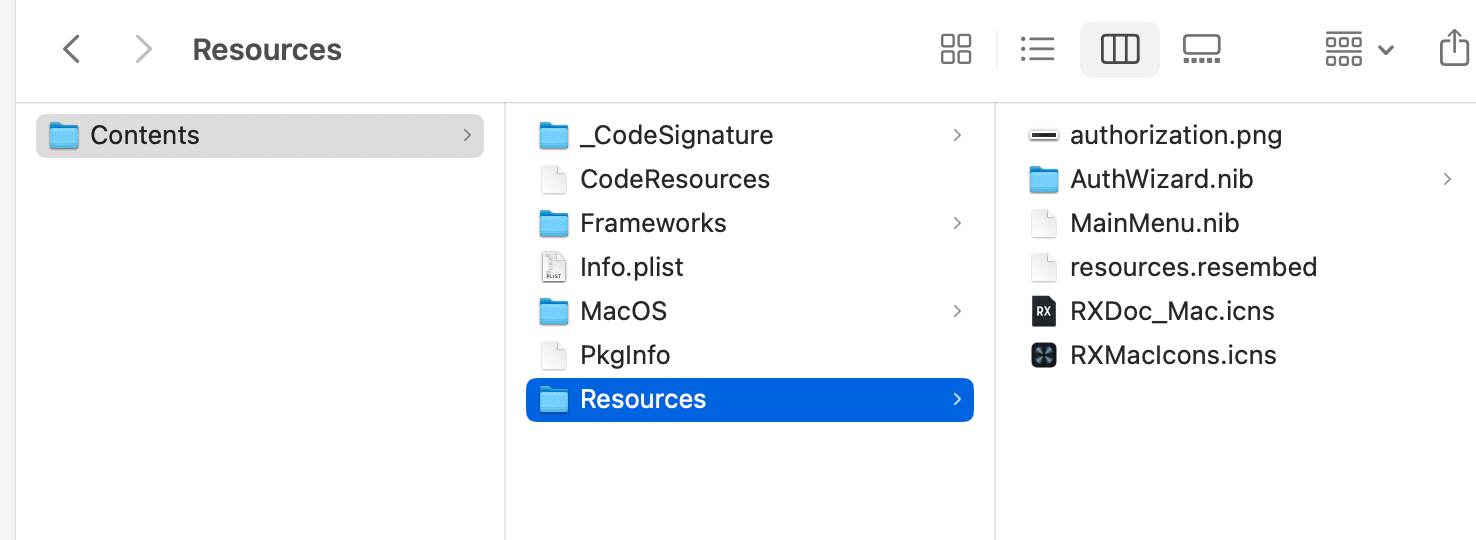Click the authorization.png file
1476x540 pixels.
click(1175, 135)
